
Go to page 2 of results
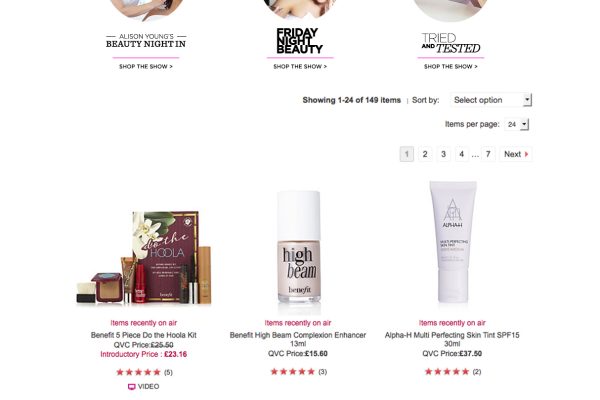(425, 154)
